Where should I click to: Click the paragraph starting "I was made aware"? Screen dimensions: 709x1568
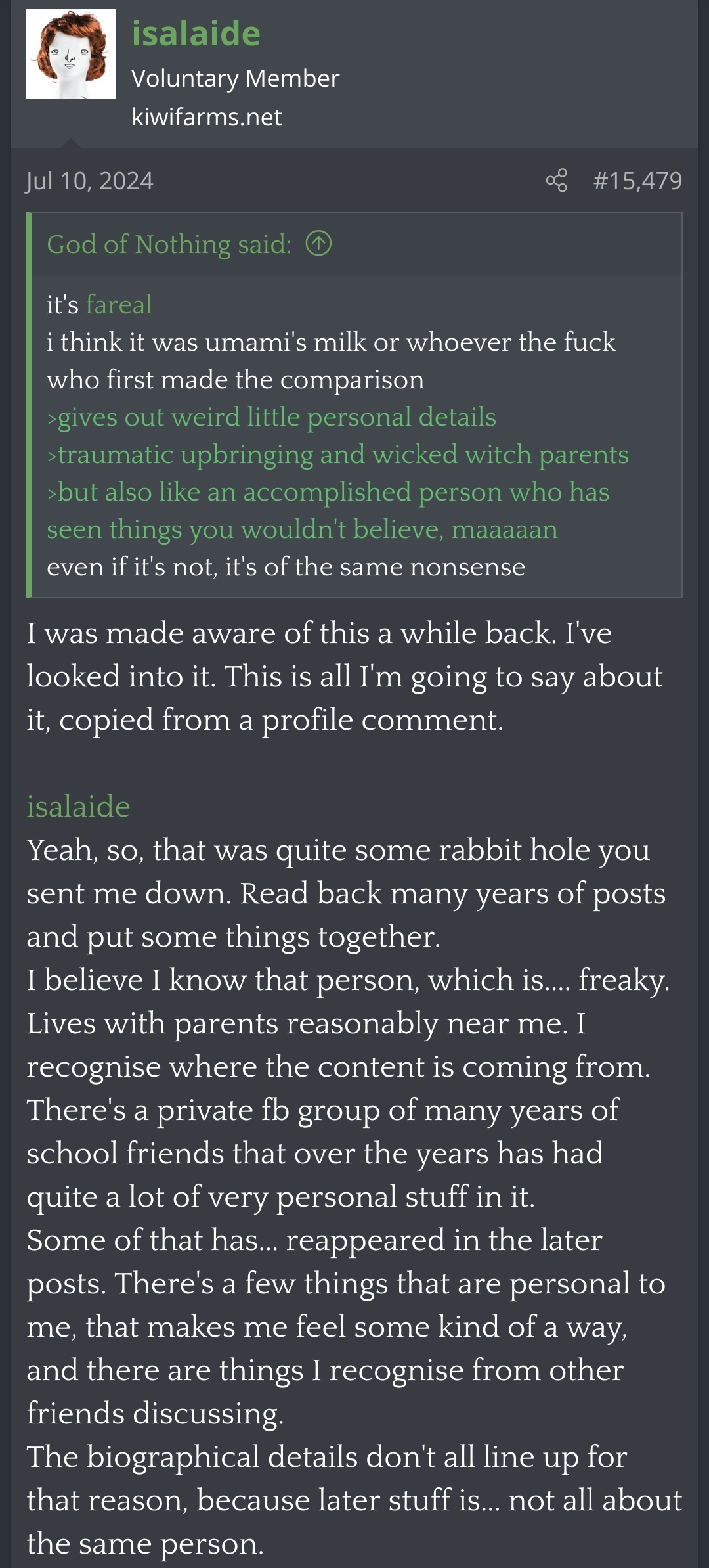pyautogui.click(x=318, y=634)
